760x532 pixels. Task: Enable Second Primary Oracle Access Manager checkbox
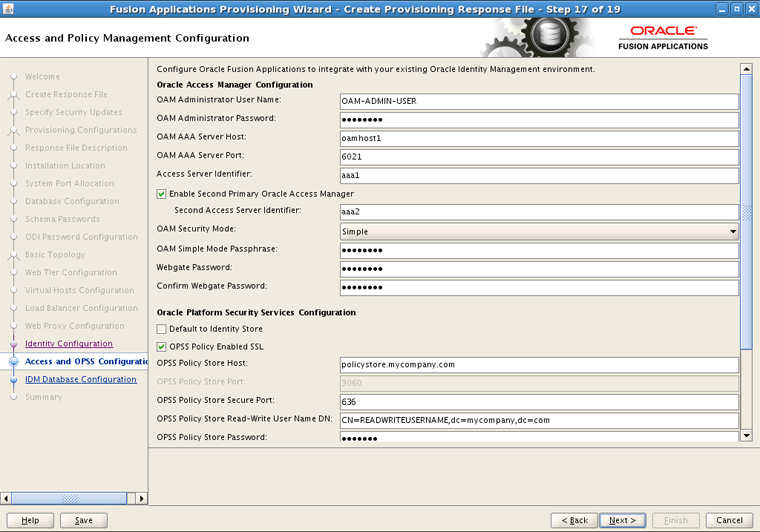pyautogui.click(x=161, y=194)
